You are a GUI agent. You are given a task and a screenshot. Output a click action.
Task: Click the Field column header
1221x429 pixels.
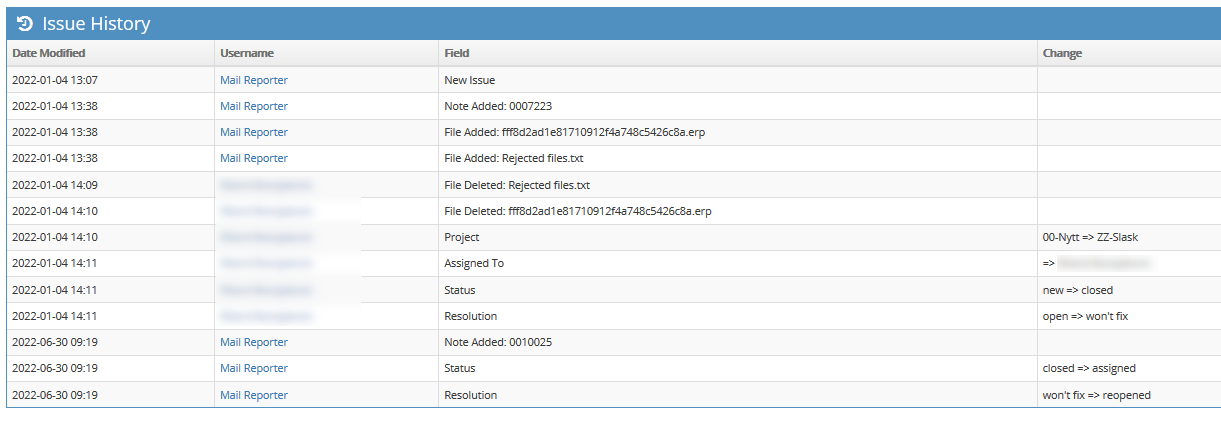pos(457,53)
